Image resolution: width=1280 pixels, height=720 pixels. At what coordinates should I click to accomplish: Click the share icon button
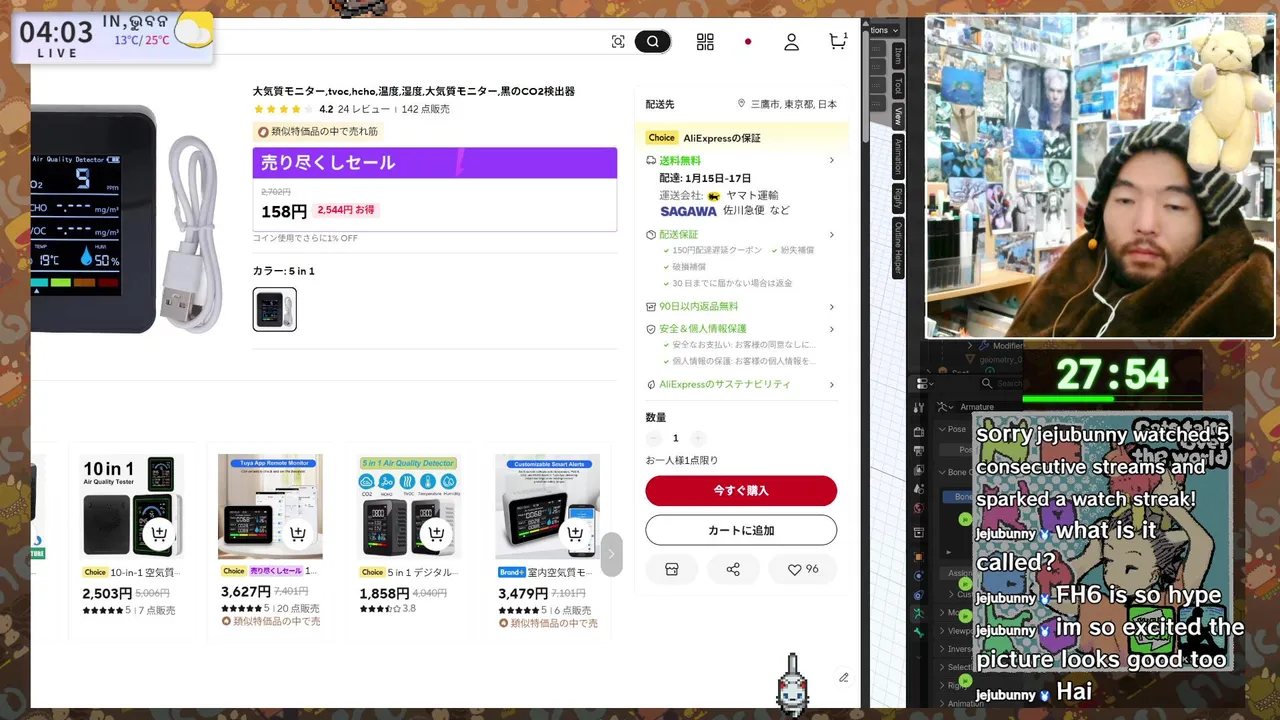[x=733, y=569]
